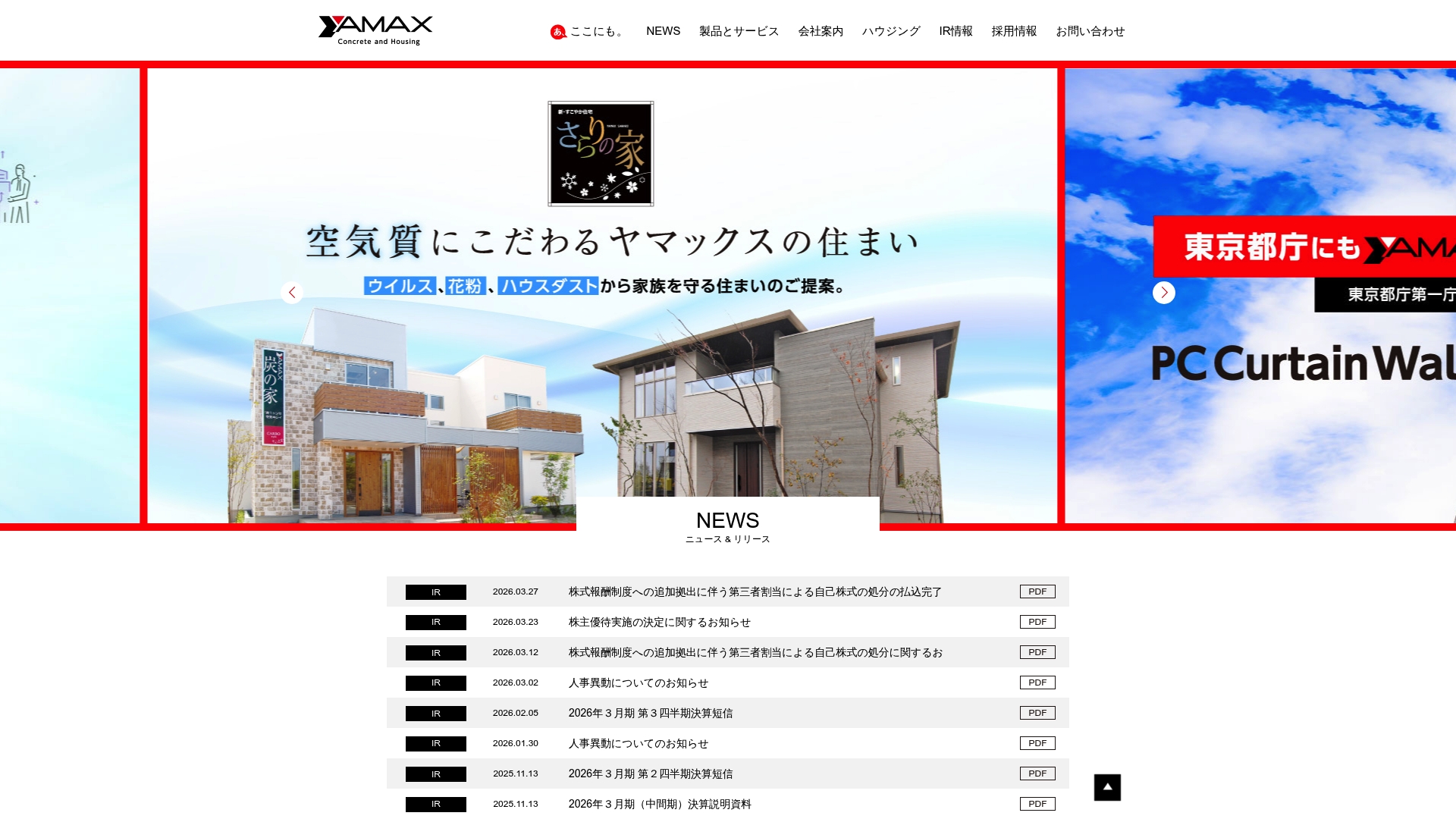Screen dimensions: 1456x819
Task: Open the NEWS menu item
Action: (663, 31)
